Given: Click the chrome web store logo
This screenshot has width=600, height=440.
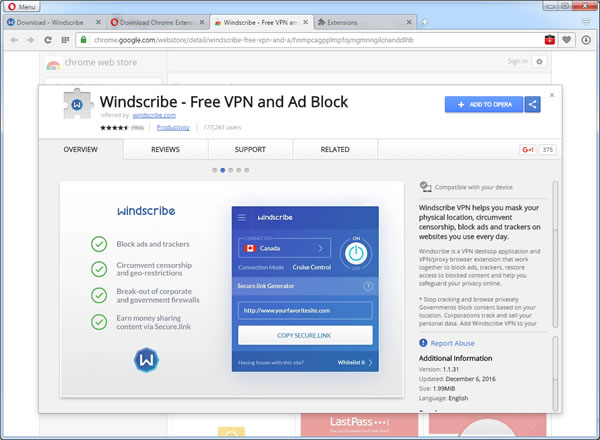Looking at the screenshot, I should [x=91, y=63].
